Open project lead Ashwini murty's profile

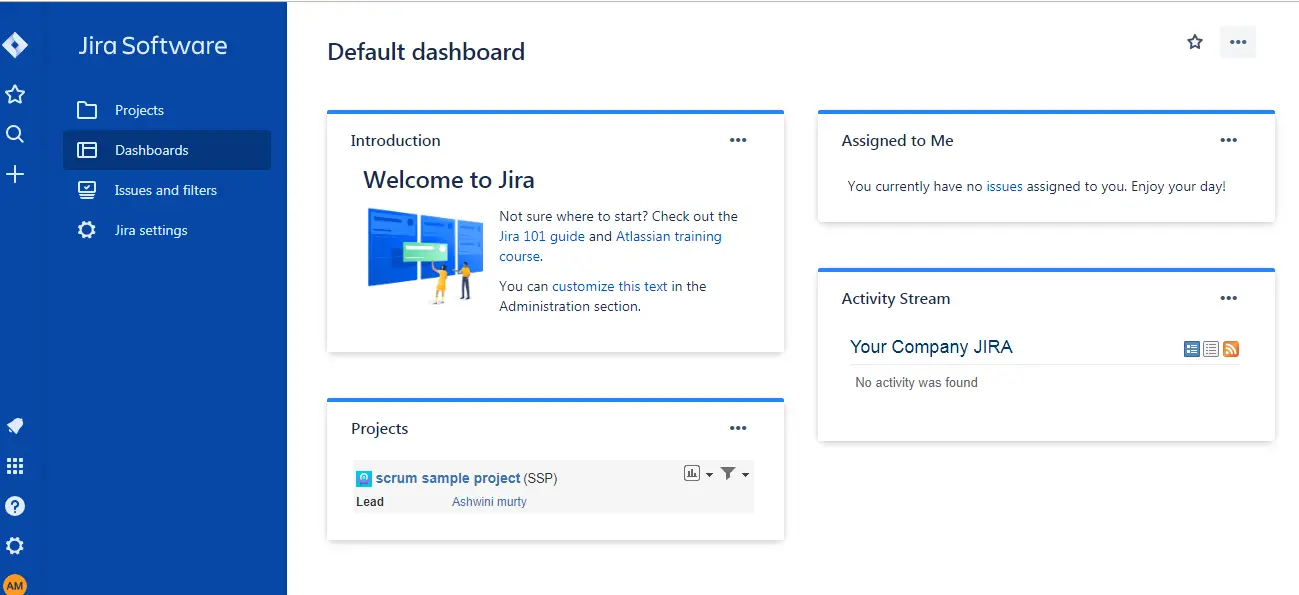489,501
